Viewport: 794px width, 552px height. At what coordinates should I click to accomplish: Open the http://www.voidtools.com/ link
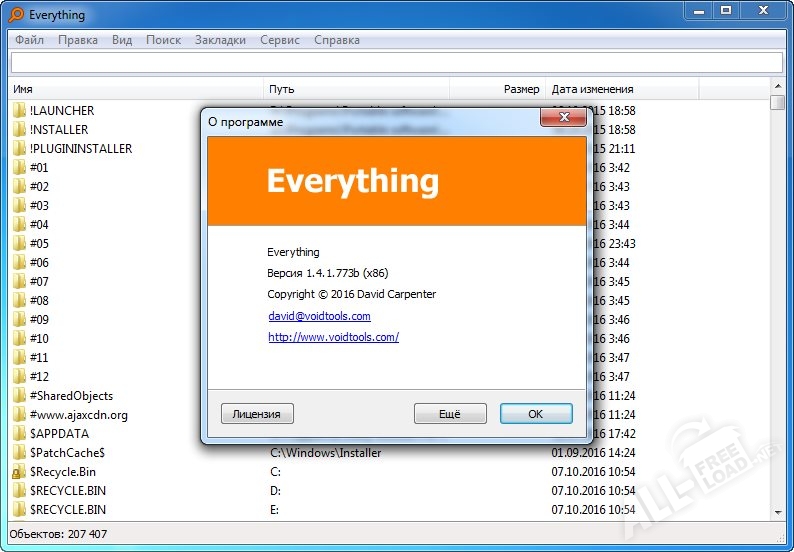pos(334,337)
